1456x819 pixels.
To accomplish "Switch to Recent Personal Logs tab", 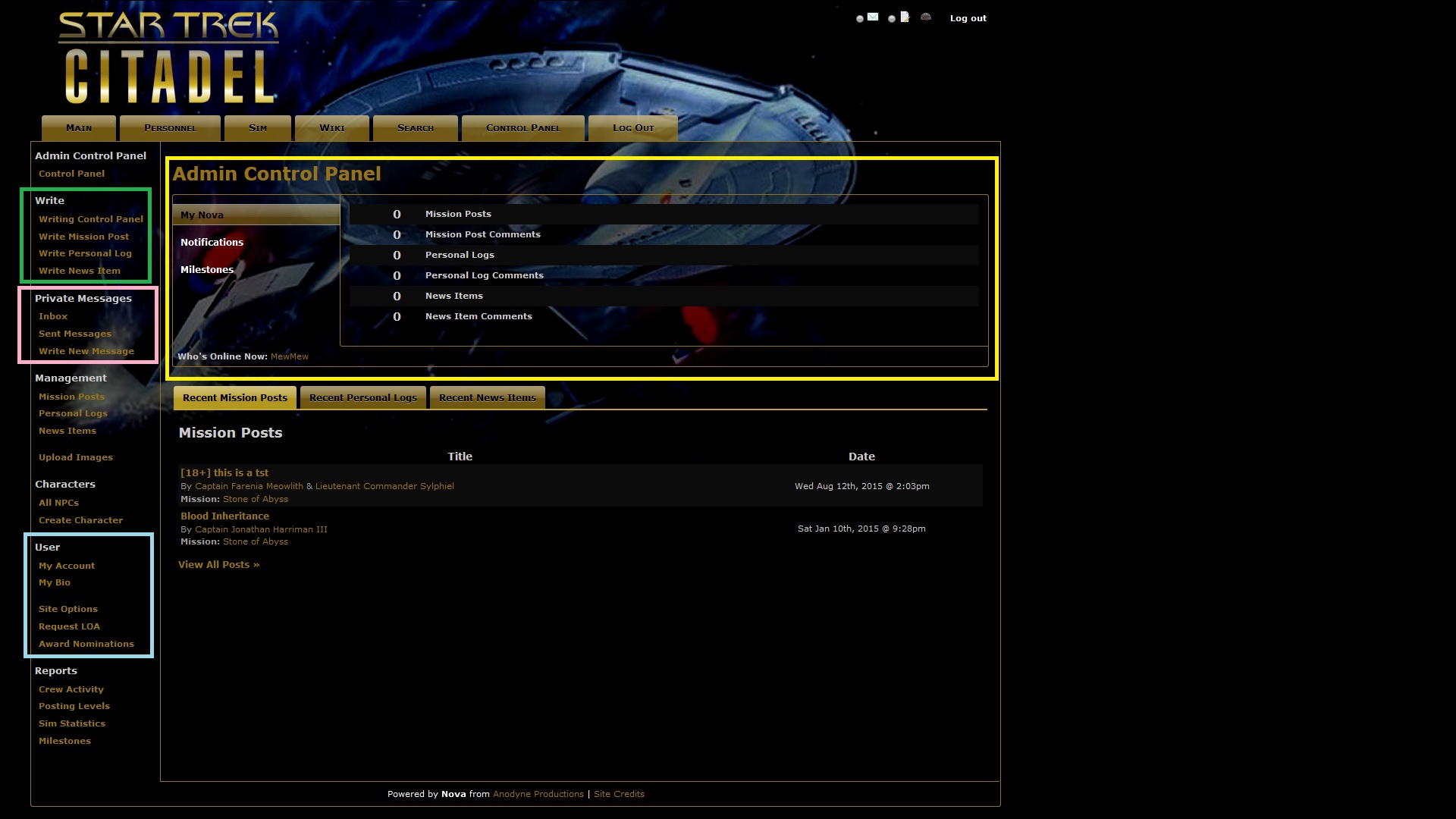I will pyautogui.click(x=362, y=397).
